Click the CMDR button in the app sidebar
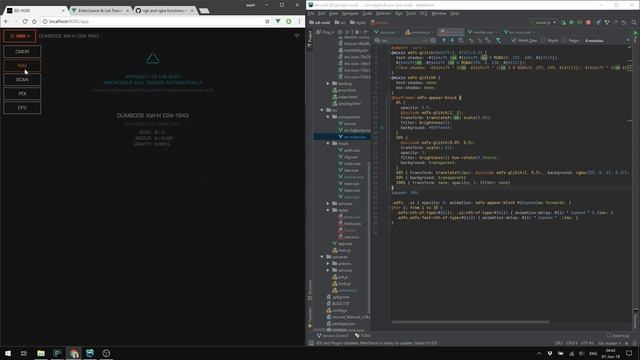This screenshot has width=640, height=360. tap(22, 52)
